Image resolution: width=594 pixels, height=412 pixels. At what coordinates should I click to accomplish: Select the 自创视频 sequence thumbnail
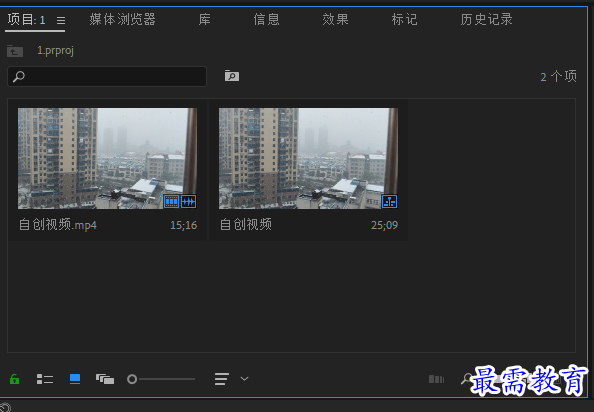coord(308,159)
